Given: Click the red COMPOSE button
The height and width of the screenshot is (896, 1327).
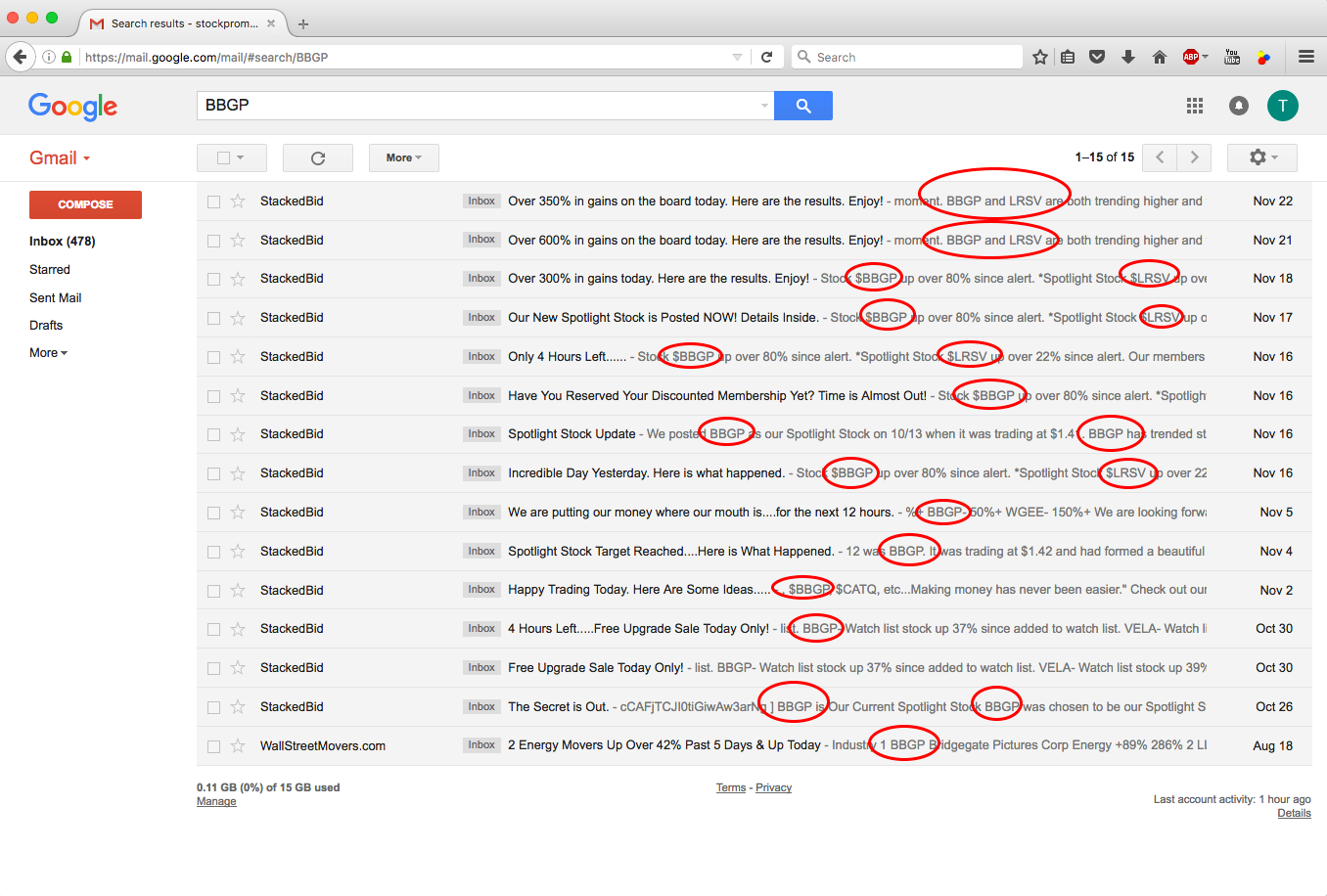Looking at the screenshot, I should click(x=85, y=204).
